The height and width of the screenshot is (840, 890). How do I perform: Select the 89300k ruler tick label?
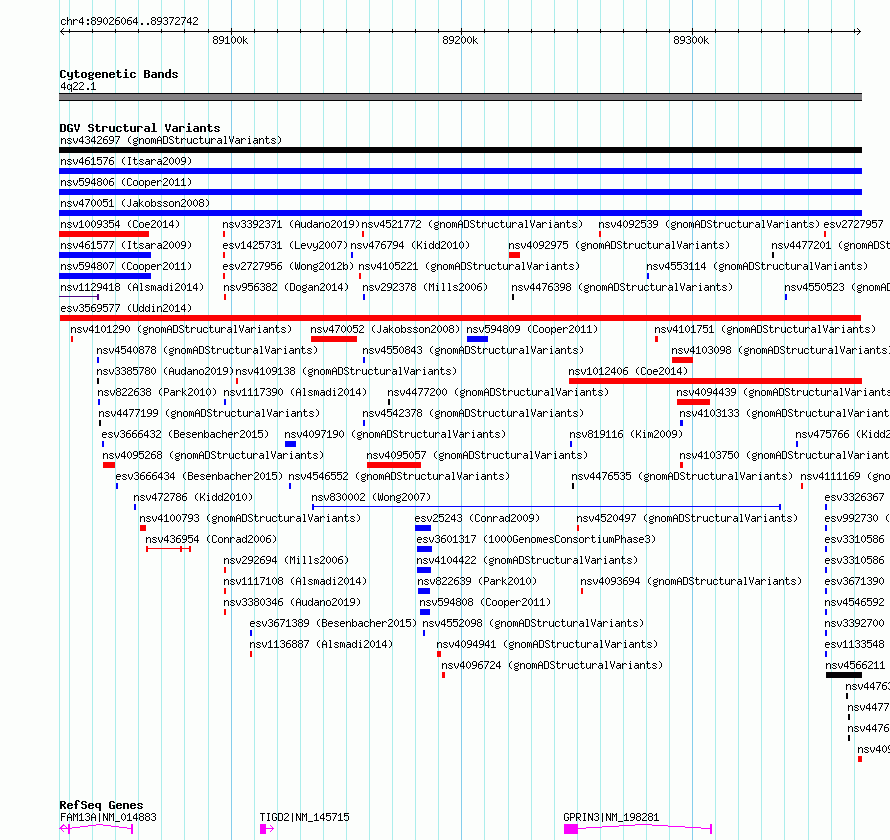coord(691,40)
